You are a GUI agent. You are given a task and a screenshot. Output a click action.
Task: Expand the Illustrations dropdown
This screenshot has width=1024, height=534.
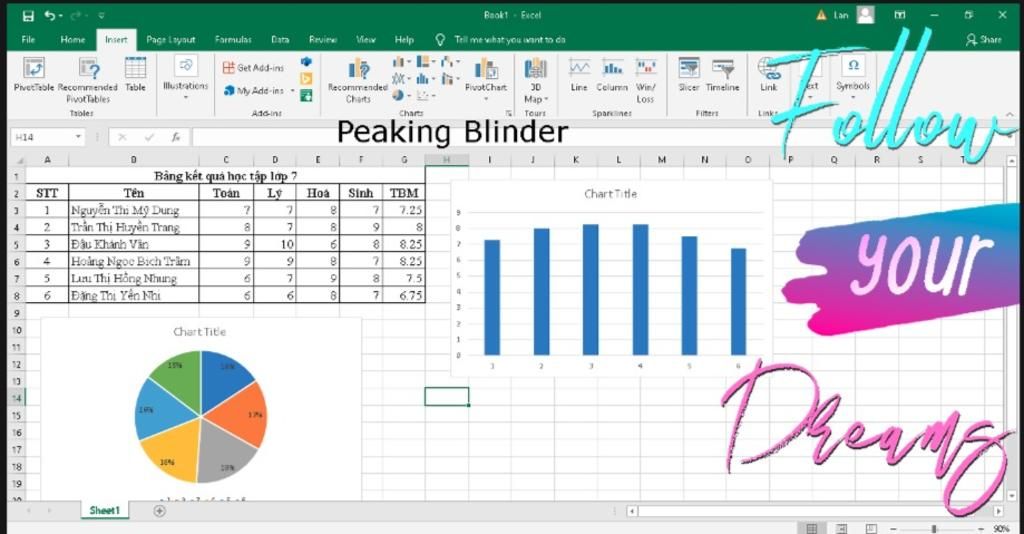pos(185,98)
